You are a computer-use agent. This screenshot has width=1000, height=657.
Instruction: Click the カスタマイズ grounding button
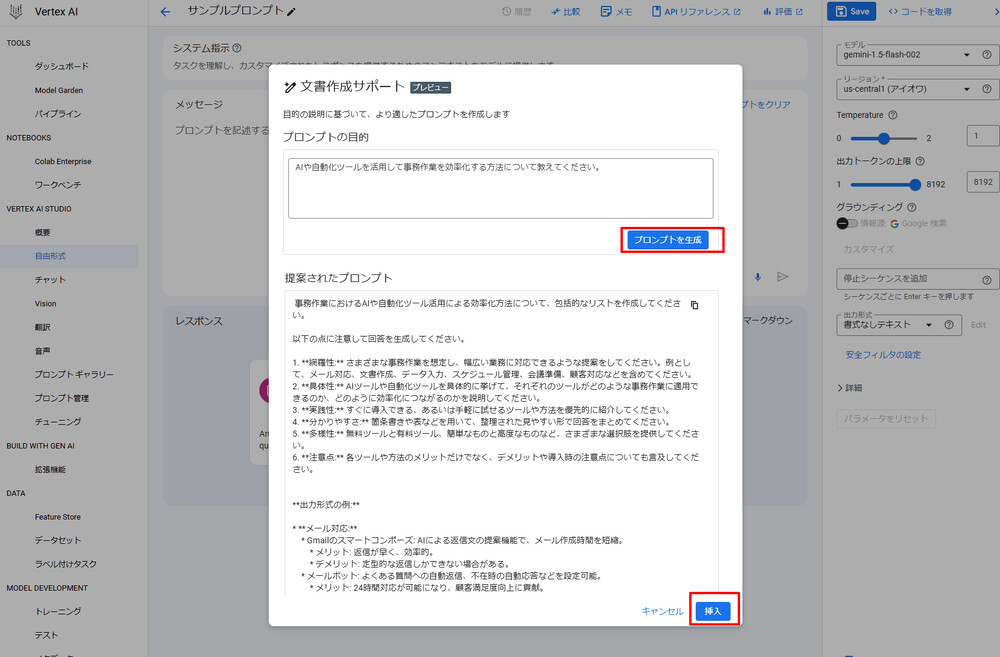tap(869, 249)
